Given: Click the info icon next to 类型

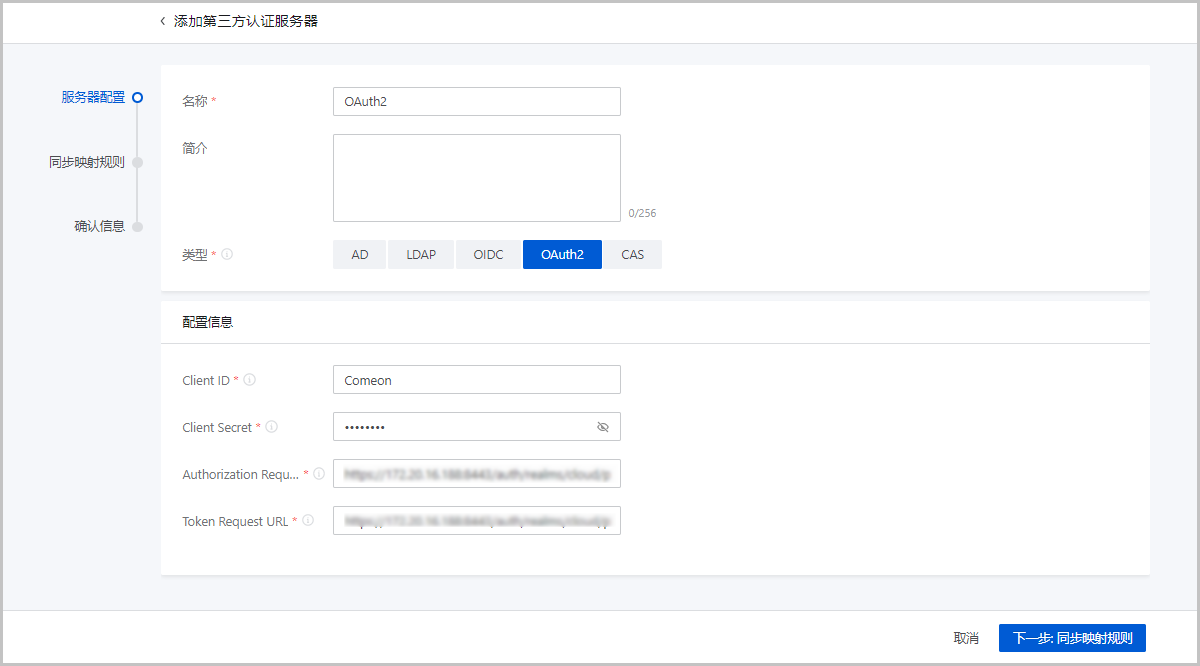Looking at the screenshot, I should pyautogui.click(x=227, y=255).
